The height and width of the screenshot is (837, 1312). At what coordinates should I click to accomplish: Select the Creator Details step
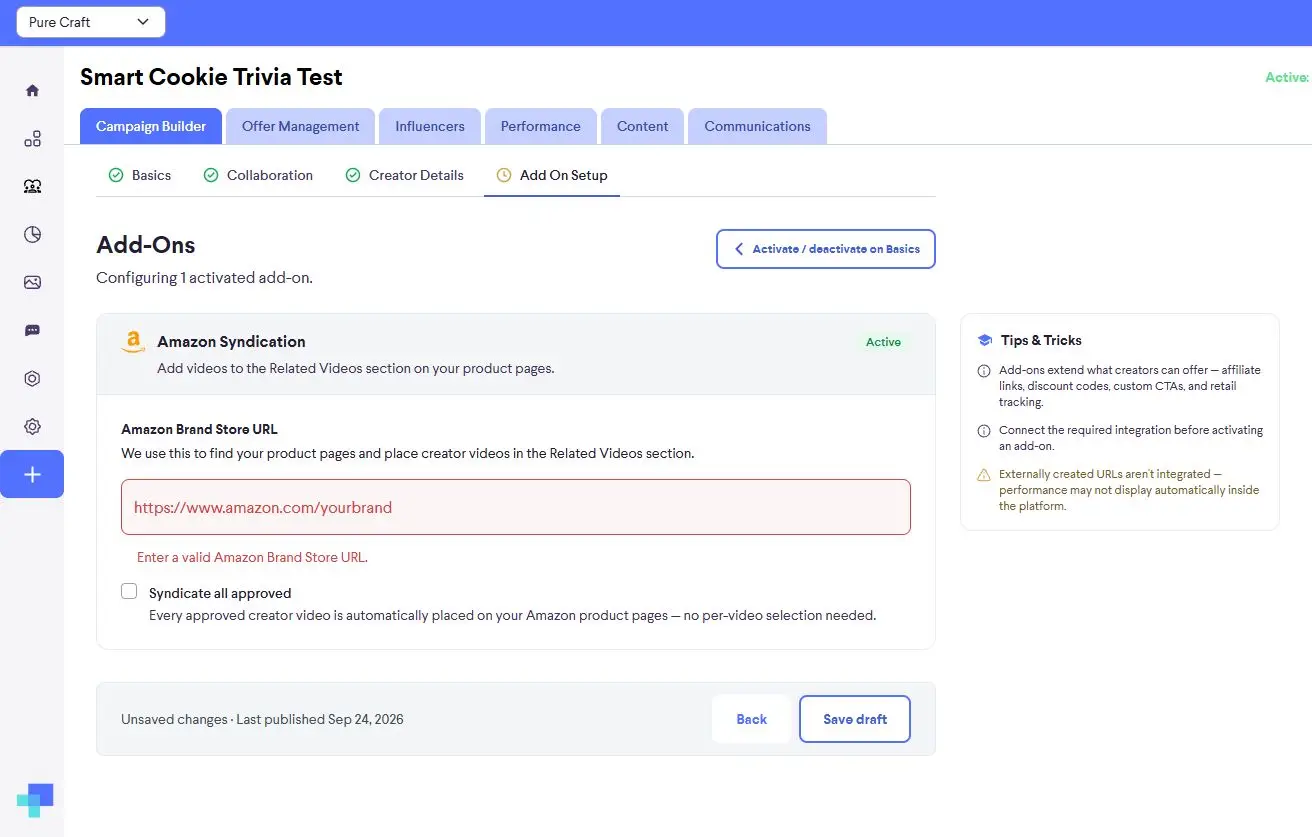coord(405,175)
